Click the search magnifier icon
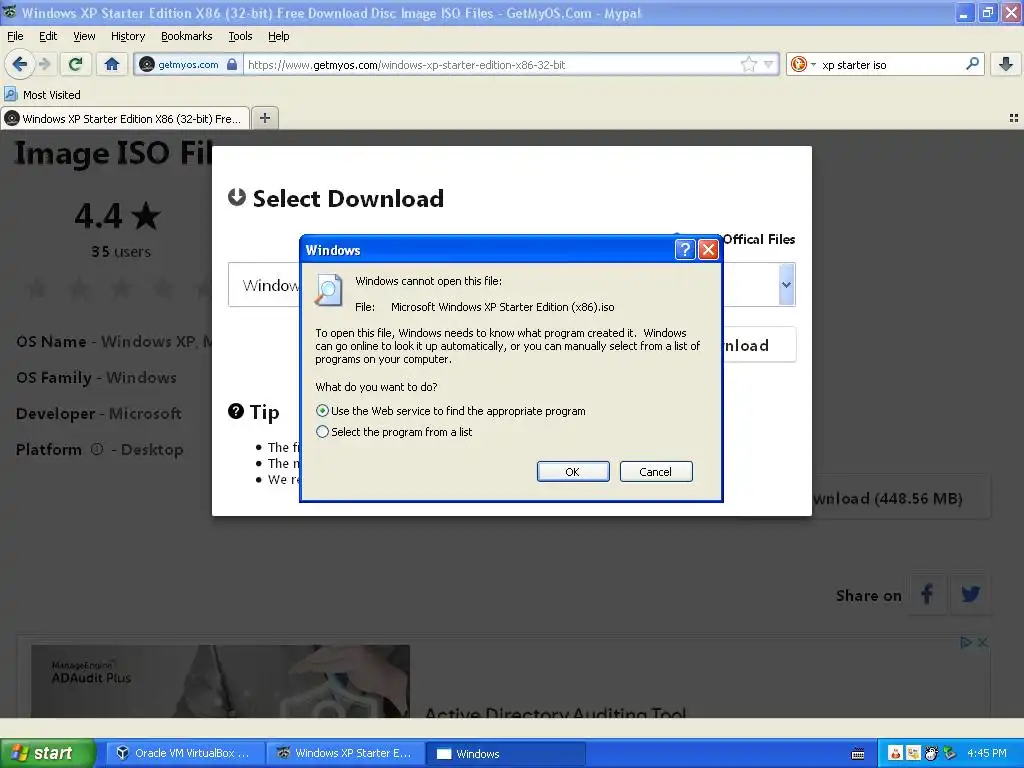The height and width of the screenshot is (768, 1024). [x=972, y=64]
